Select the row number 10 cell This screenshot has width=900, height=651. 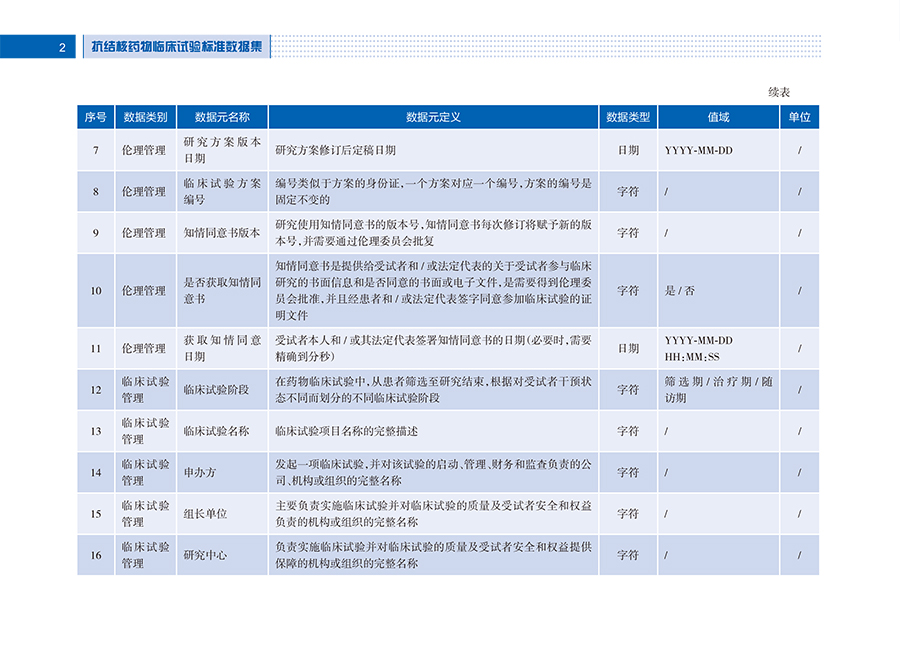[96, 291]
